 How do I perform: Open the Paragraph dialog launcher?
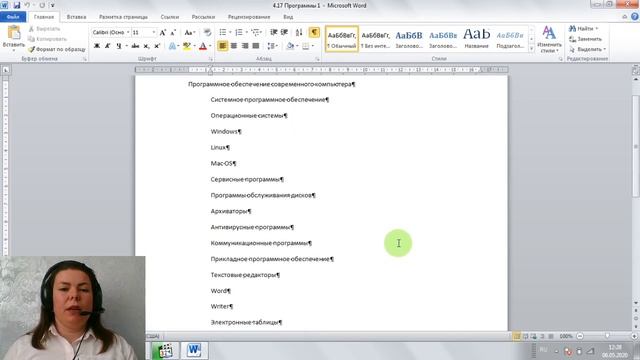[317, 59]
